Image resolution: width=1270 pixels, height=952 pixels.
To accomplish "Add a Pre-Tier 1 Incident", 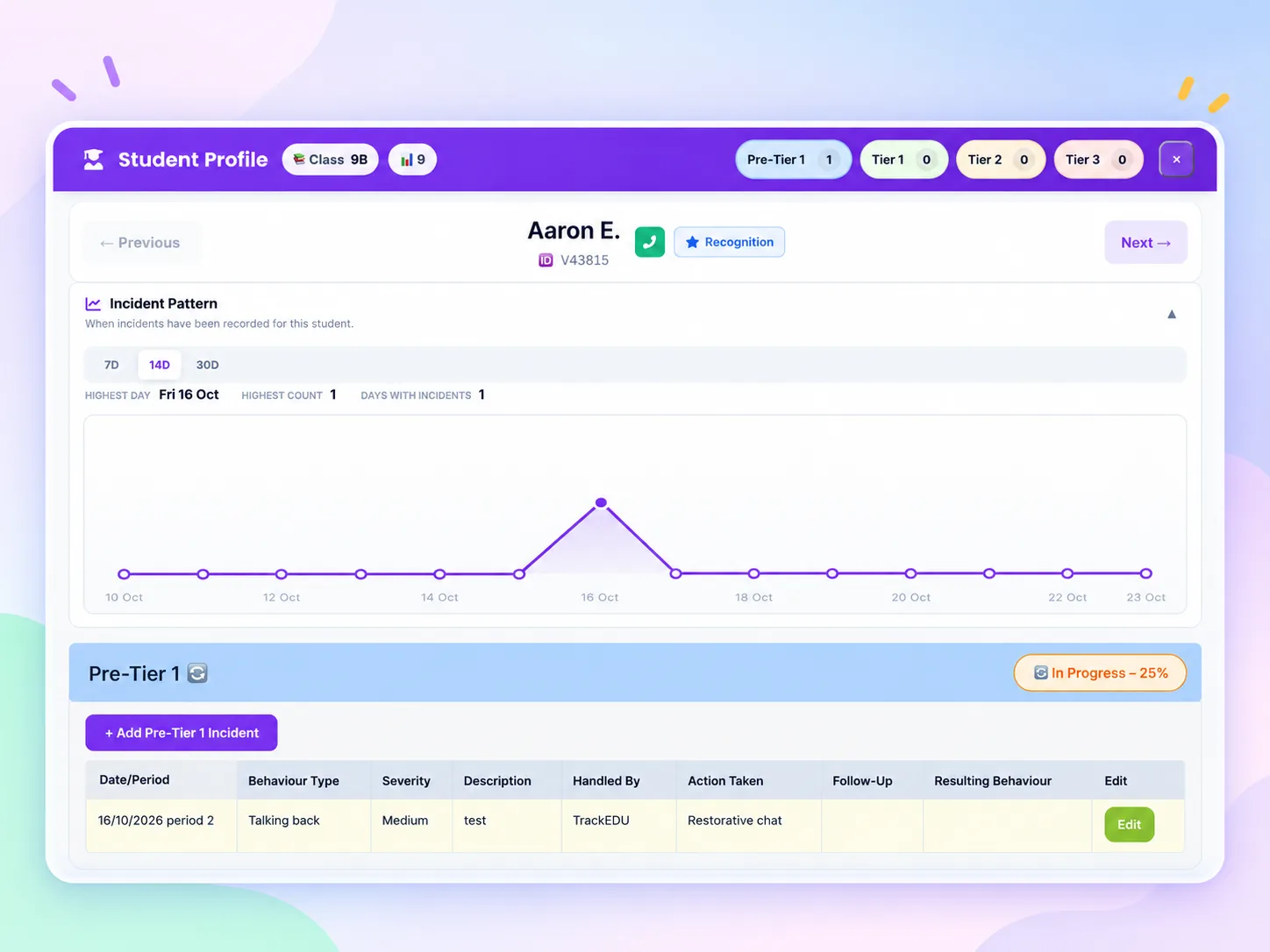I will (182, 733).
